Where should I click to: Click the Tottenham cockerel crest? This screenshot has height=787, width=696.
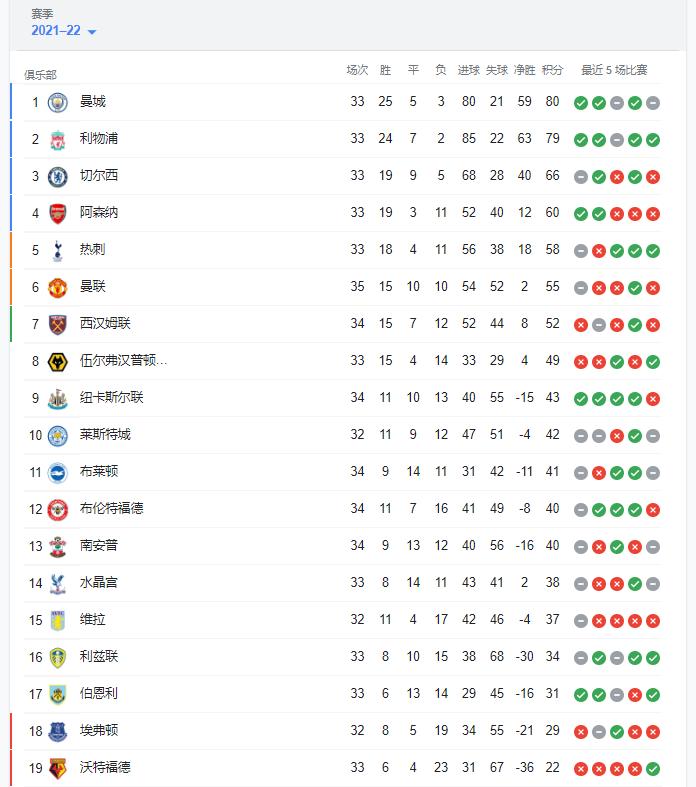click(58, 251)
